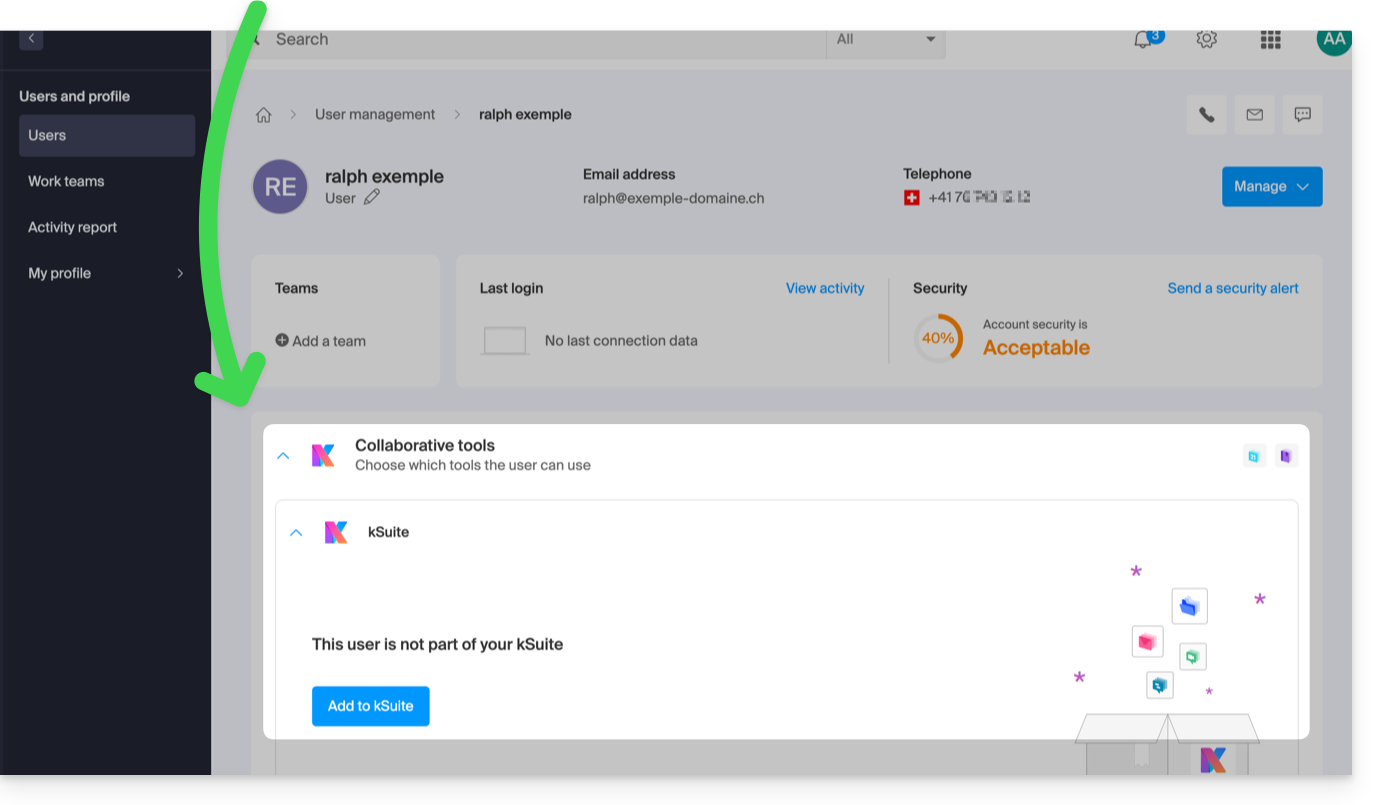Select Work teams in sidebar
The image size is (1382, 805).
pos(66,181)
